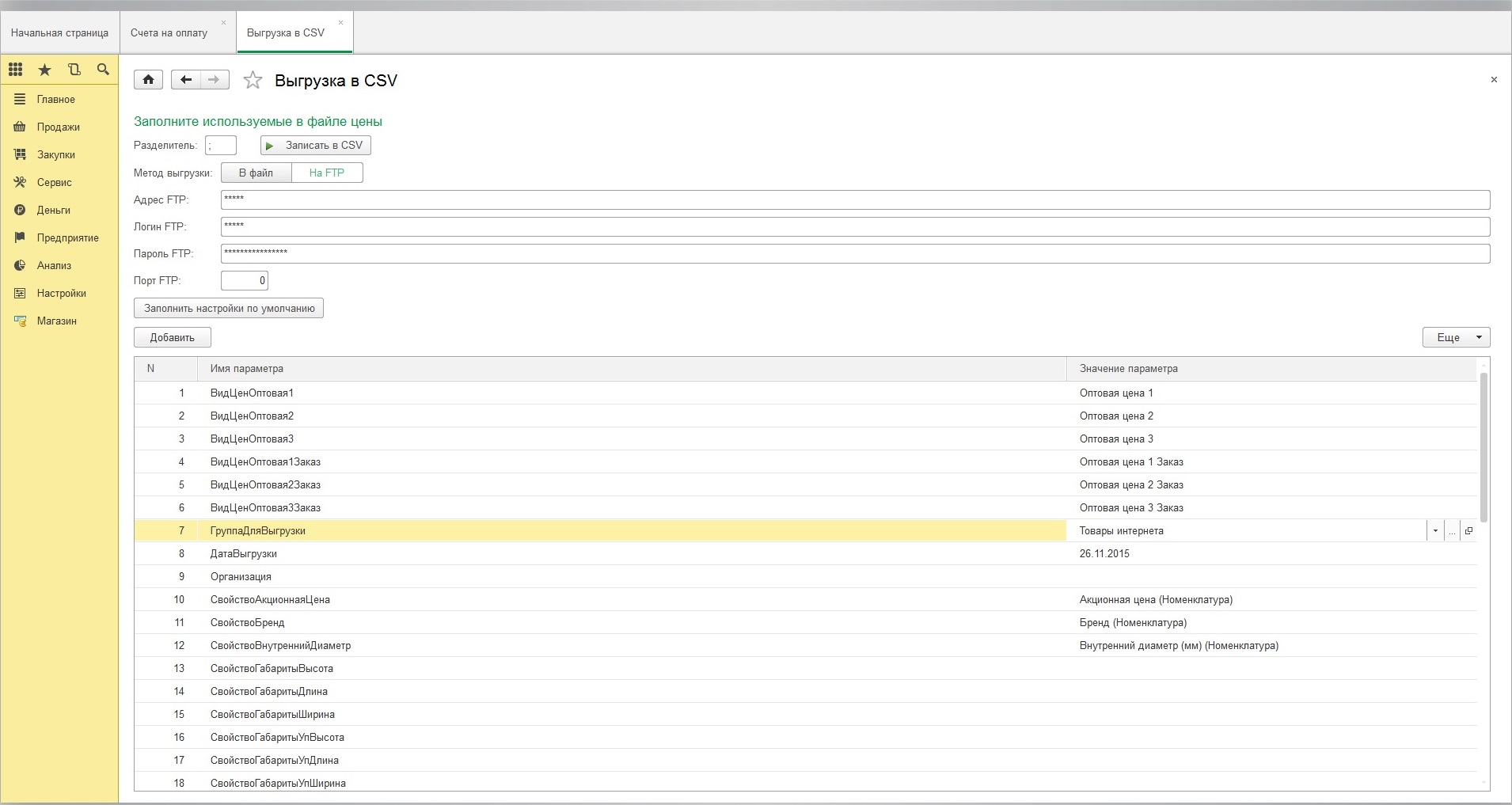Screen dimensions: 1512x805
Task: Click Бренд (Номенклатура) value
Action: click(x=1133, y=622)
